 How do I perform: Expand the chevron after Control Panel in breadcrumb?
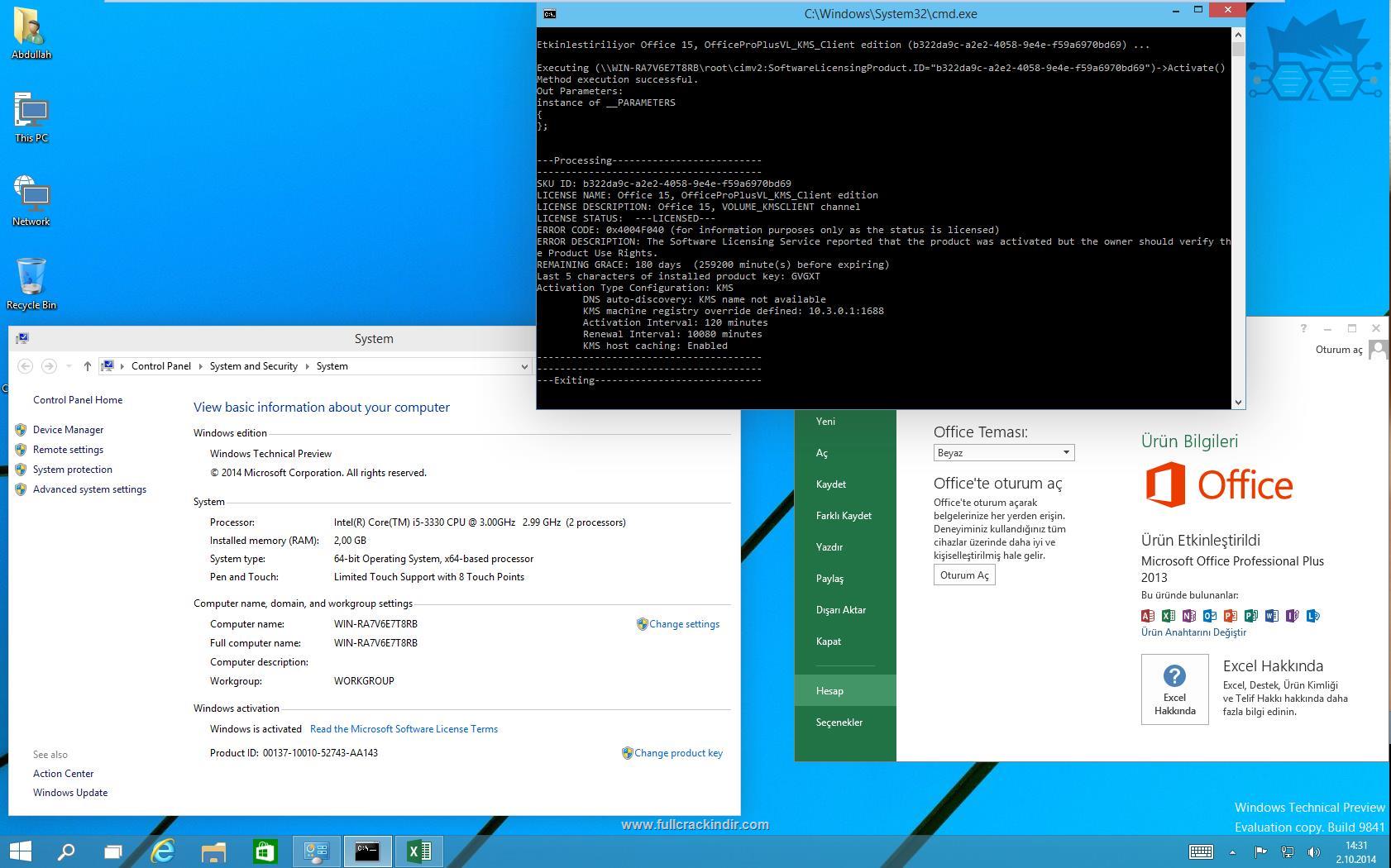coord(200,366)
